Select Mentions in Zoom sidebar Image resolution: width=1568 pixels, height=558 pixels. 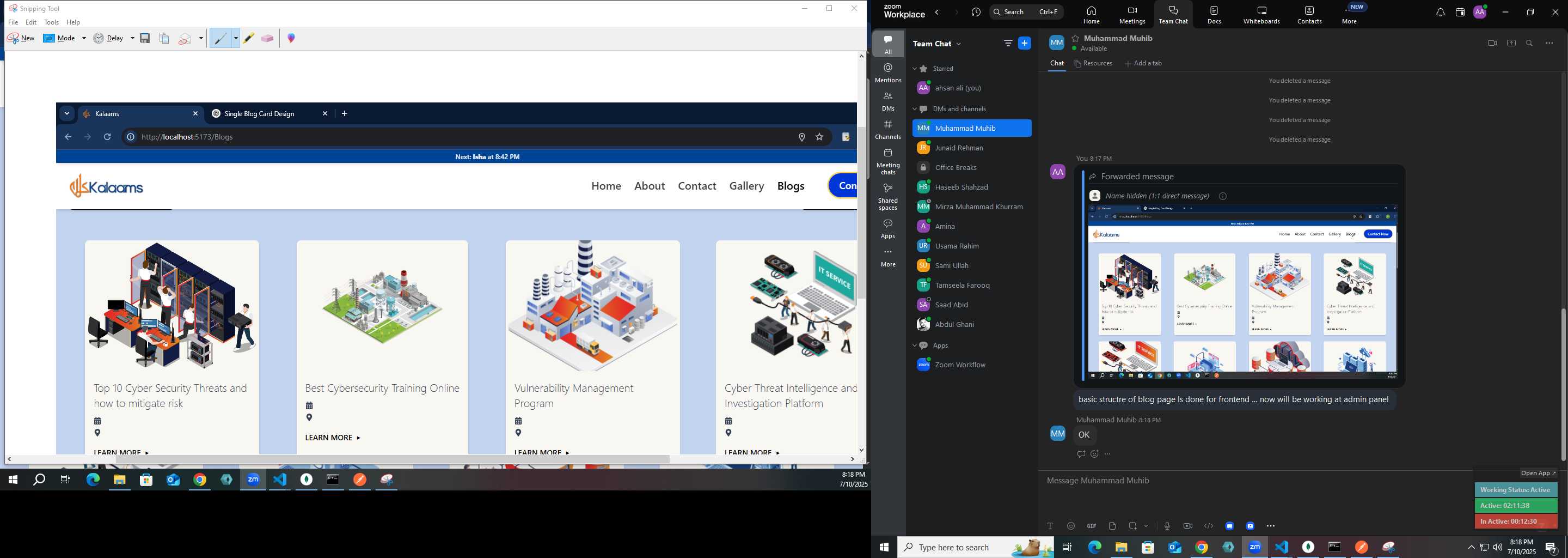(x=888, y=72)
